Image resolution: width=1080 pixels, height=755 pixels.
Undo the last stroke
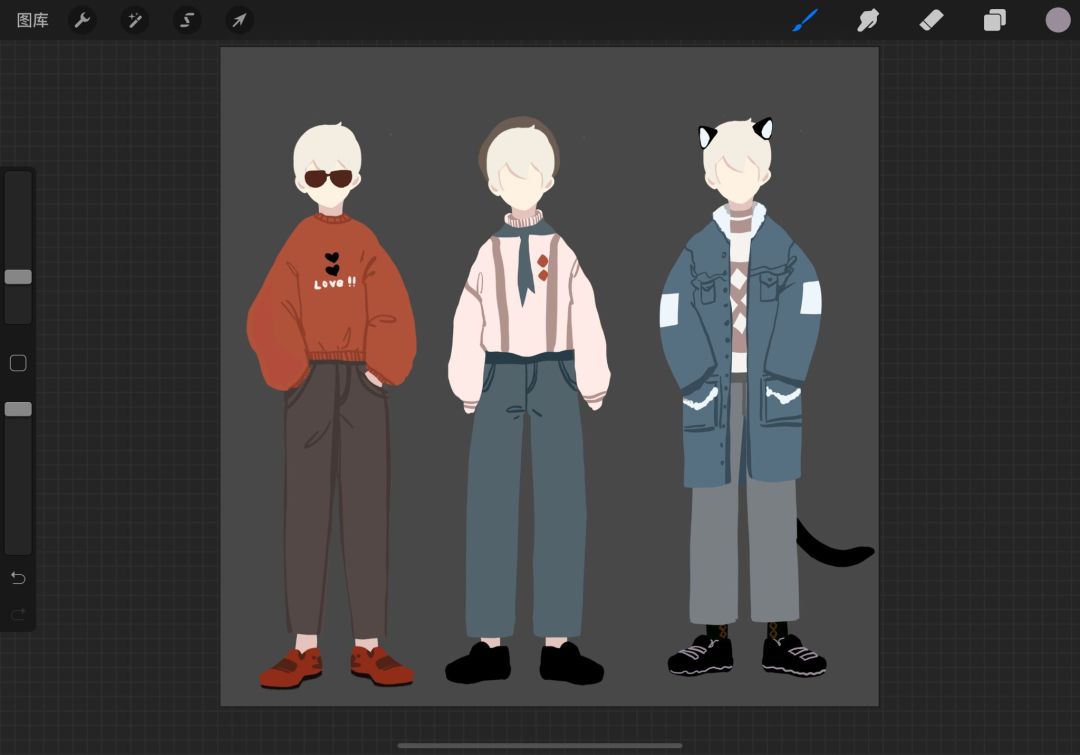pos(18,578)
